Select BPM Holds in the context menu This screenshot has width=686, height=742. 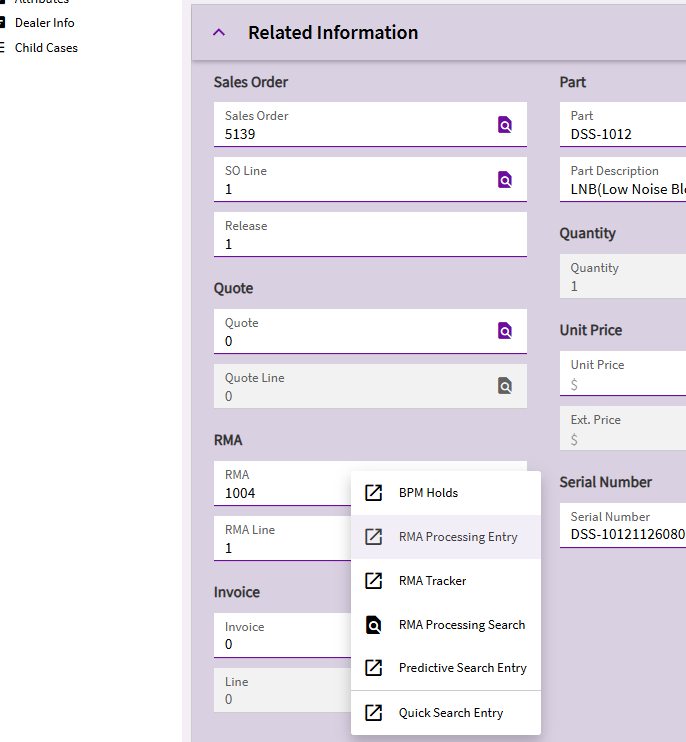point(428,493)
